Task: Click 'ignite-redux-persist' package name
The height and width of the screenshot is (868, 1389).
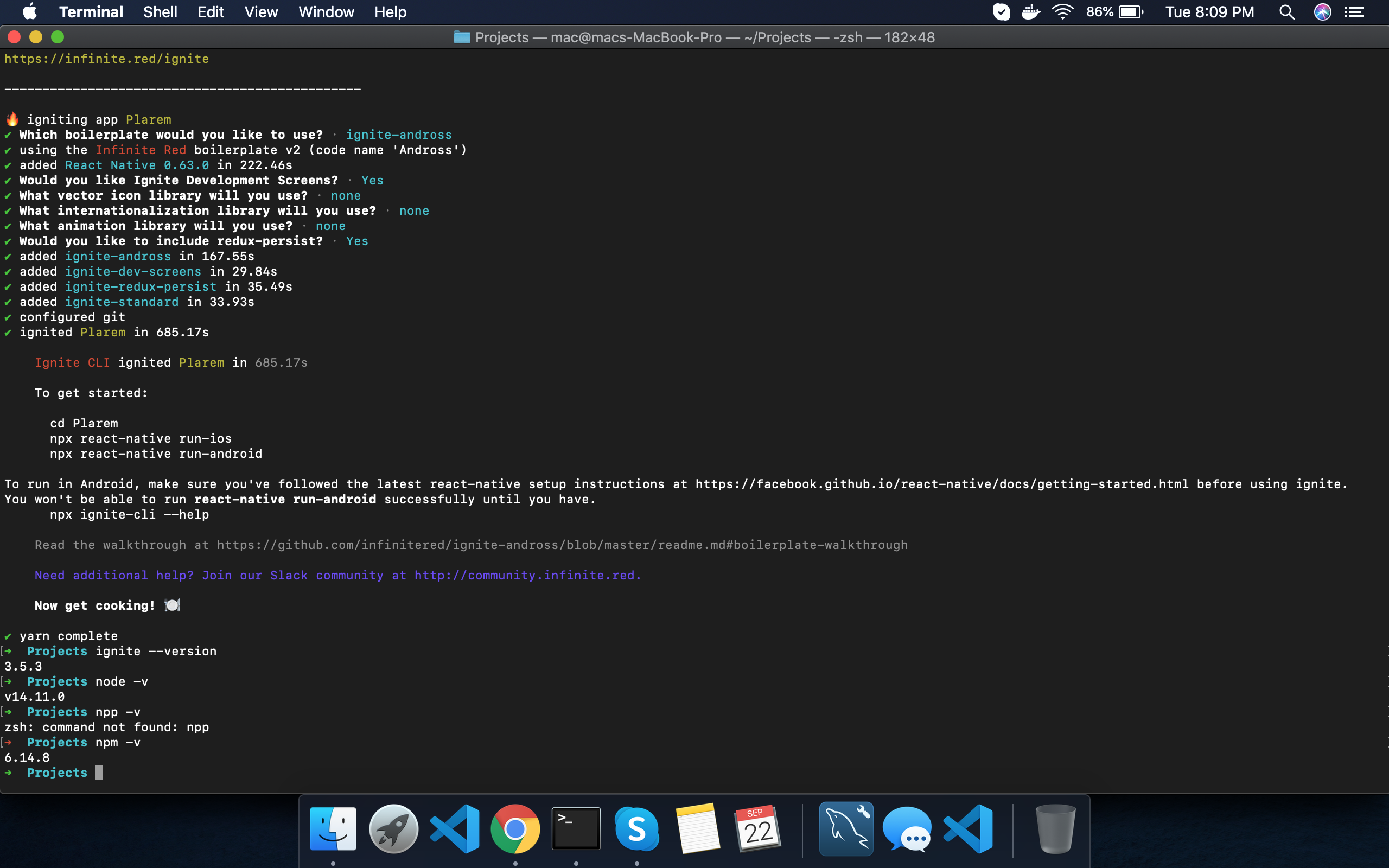Action: (x=141, y=286)
